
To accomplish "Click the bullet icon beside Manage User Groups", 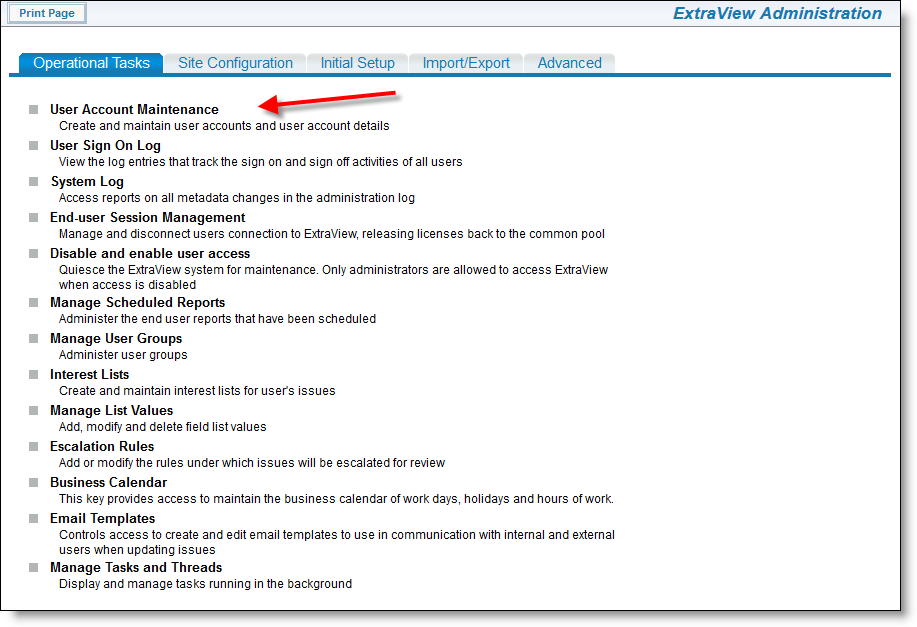I will click(33, 339).
